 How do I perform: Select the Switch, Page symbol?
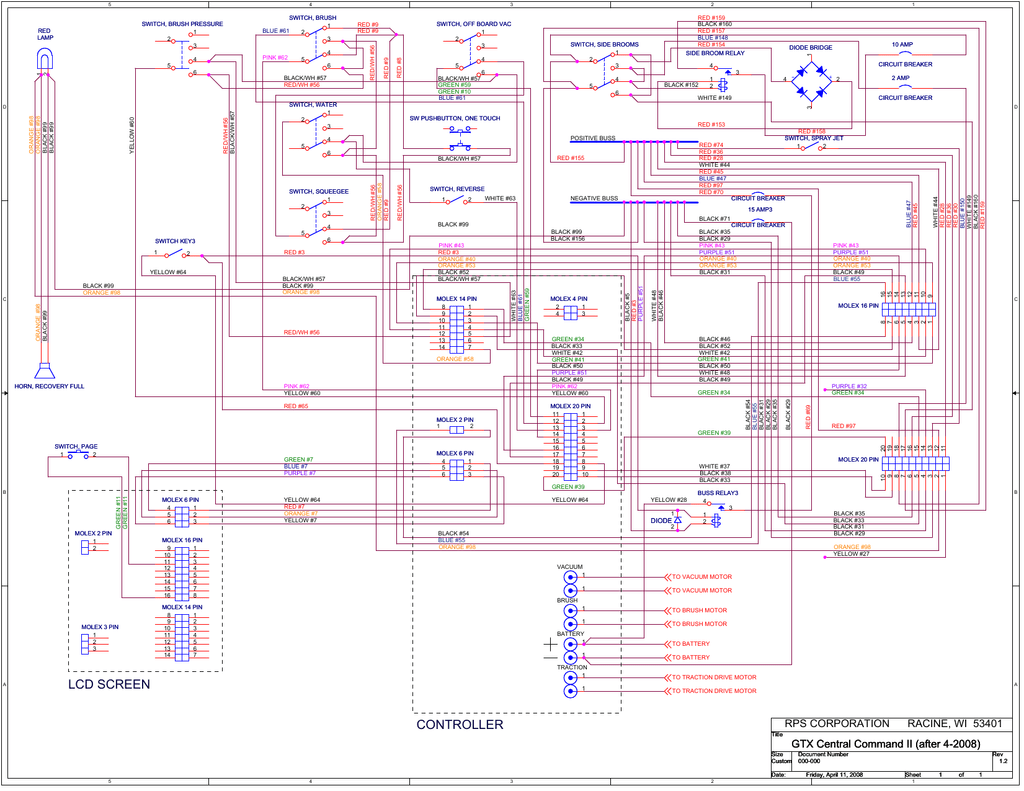click(x=77, y=456)
